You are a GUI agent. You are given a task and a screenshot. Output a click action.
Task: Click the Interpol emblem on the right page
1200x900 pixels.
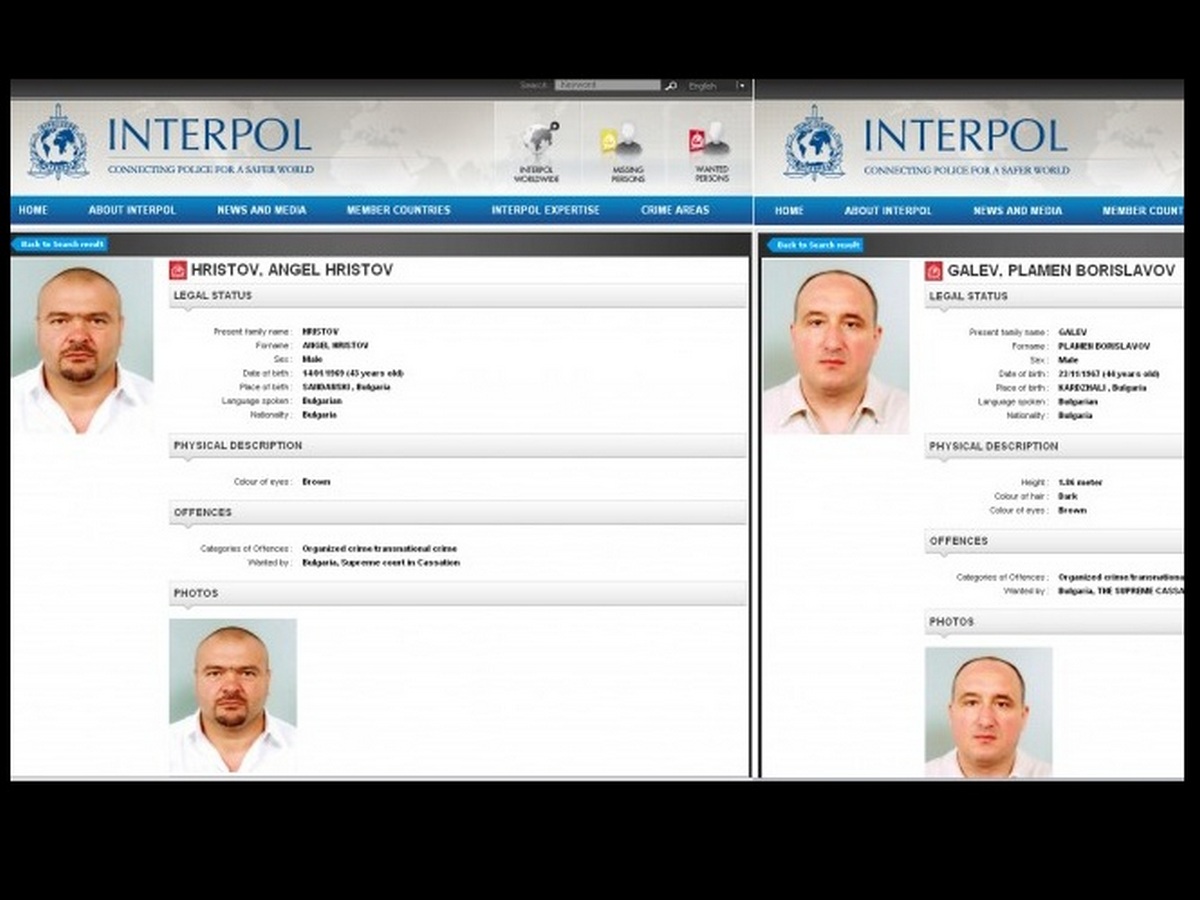pos(814,142)
